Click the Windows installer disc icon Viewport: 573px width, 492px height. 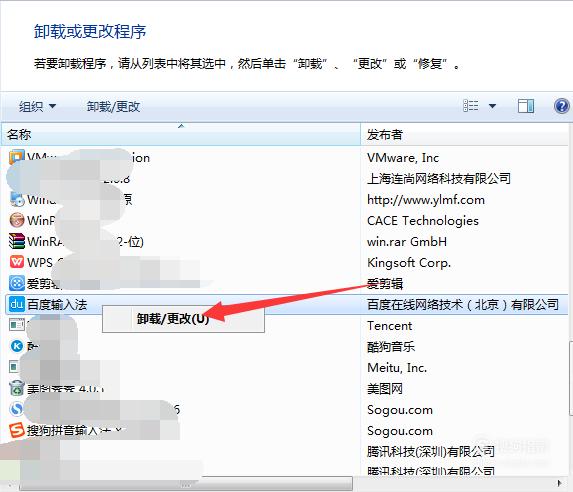click(x=17, y=199)
